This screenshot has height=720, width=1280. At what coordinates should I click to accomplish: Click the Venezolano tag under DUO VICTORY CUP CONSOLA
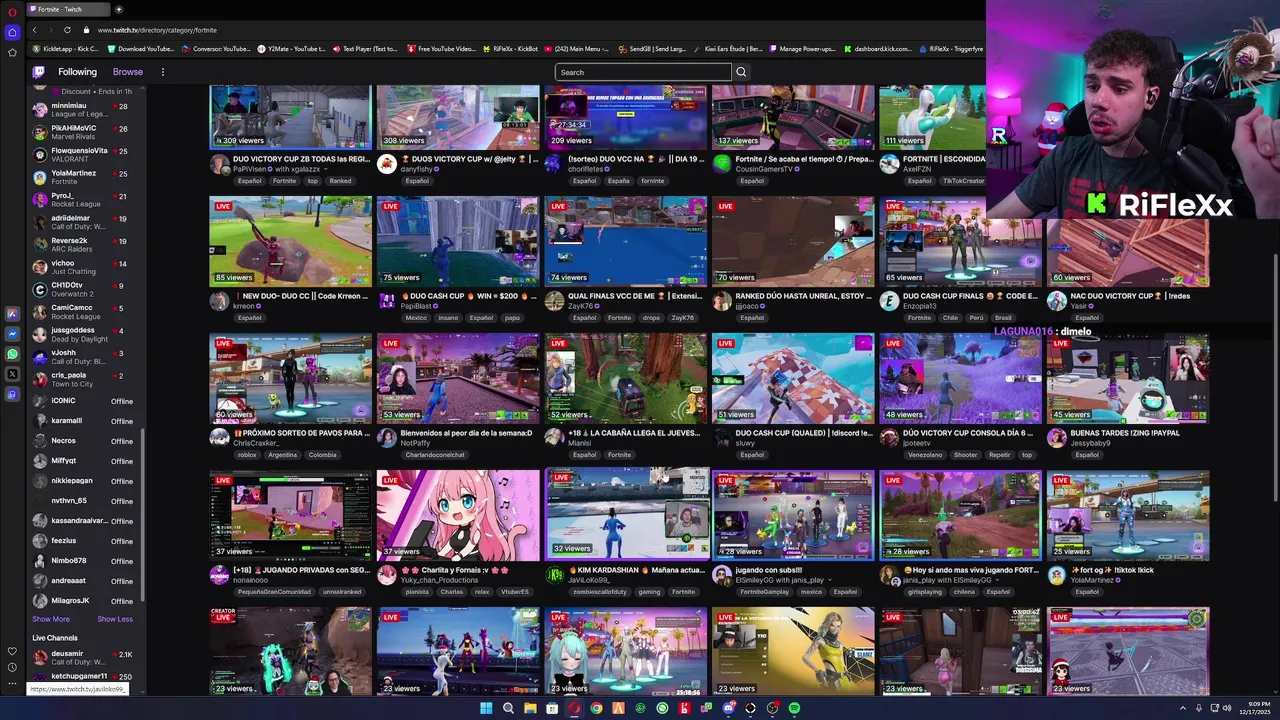pos(925,455)
